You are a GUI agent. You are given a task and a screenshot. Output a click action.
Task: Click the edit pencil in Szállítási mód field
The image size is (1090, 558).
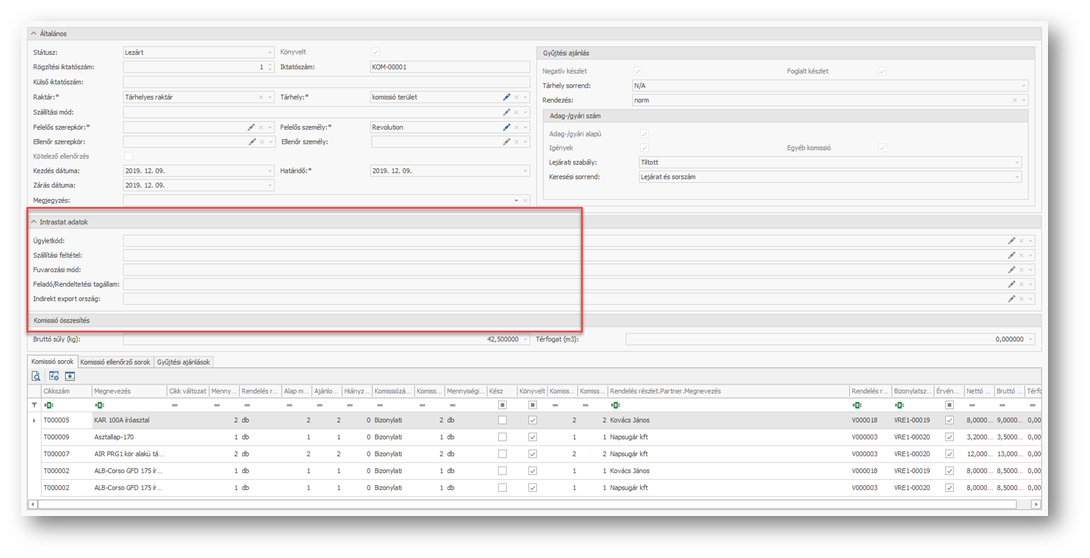coord(507,112)
